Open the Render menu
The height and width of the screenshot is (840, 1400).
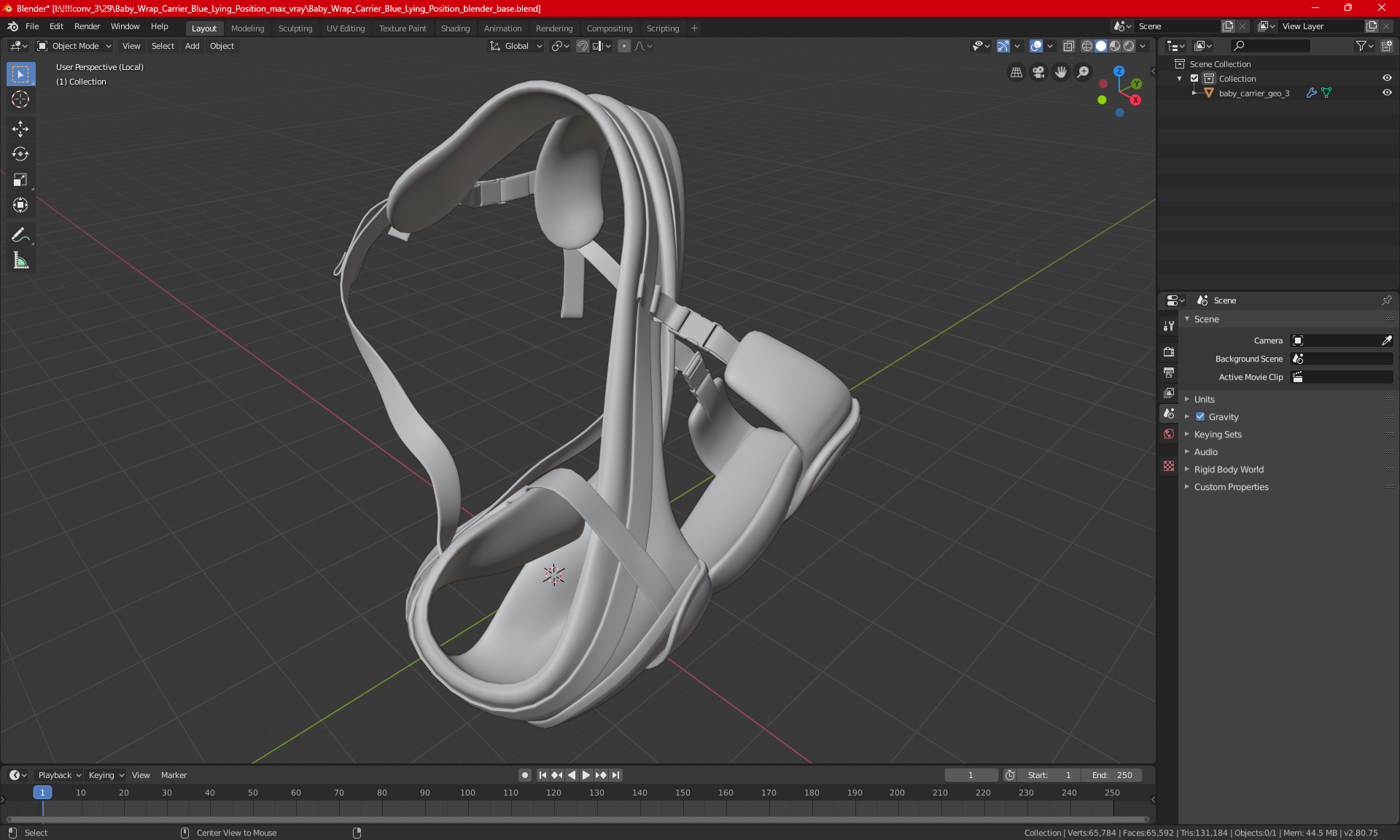(87, 26)
